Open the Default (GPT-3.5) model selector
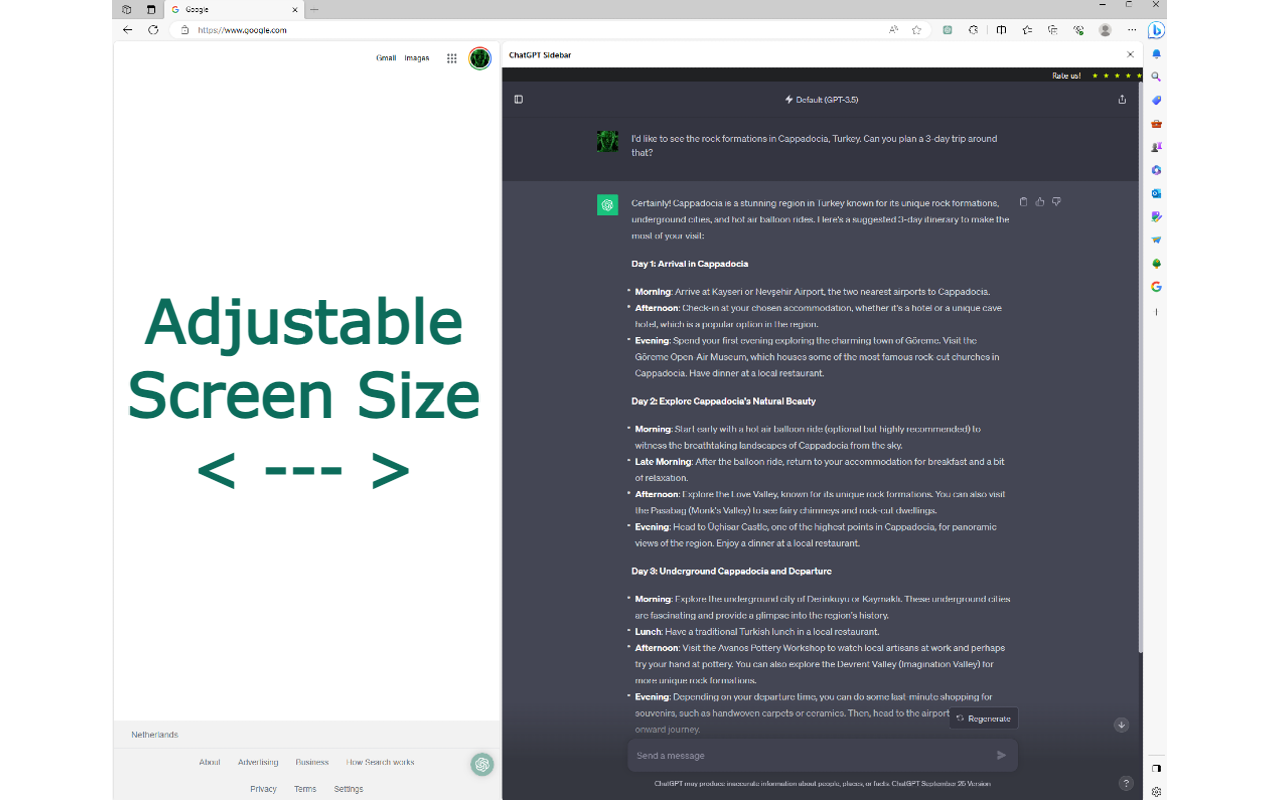The height and width of the screenshot is (800, 1280). [x=821, y=100]
